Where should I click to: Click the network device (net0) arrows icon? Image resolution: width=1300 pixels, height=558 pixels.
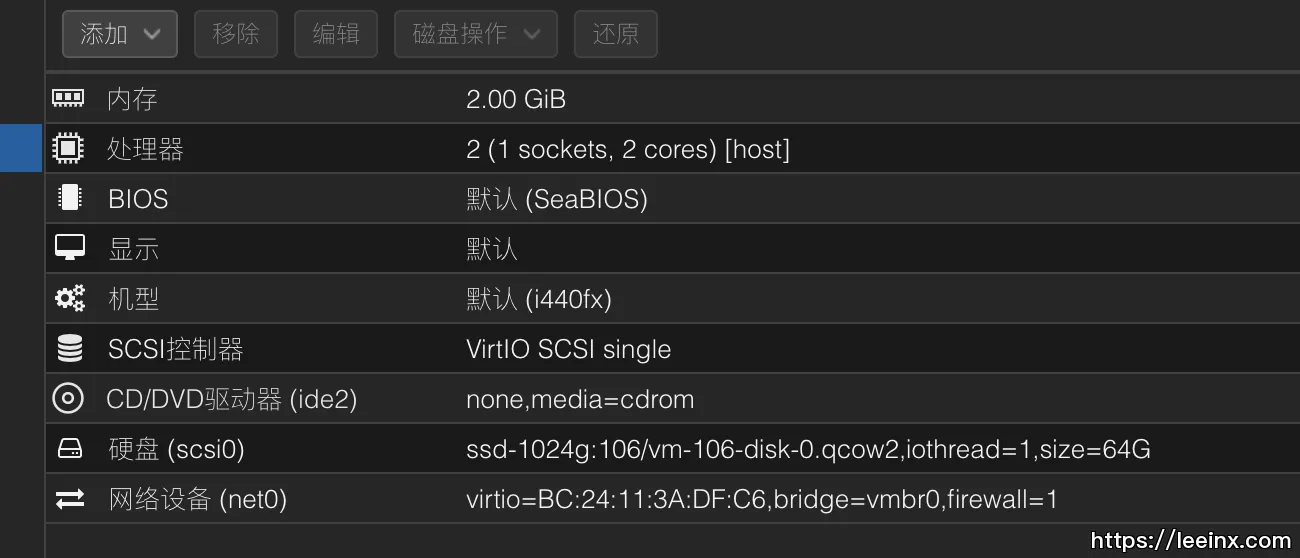[x=69, y=499]
